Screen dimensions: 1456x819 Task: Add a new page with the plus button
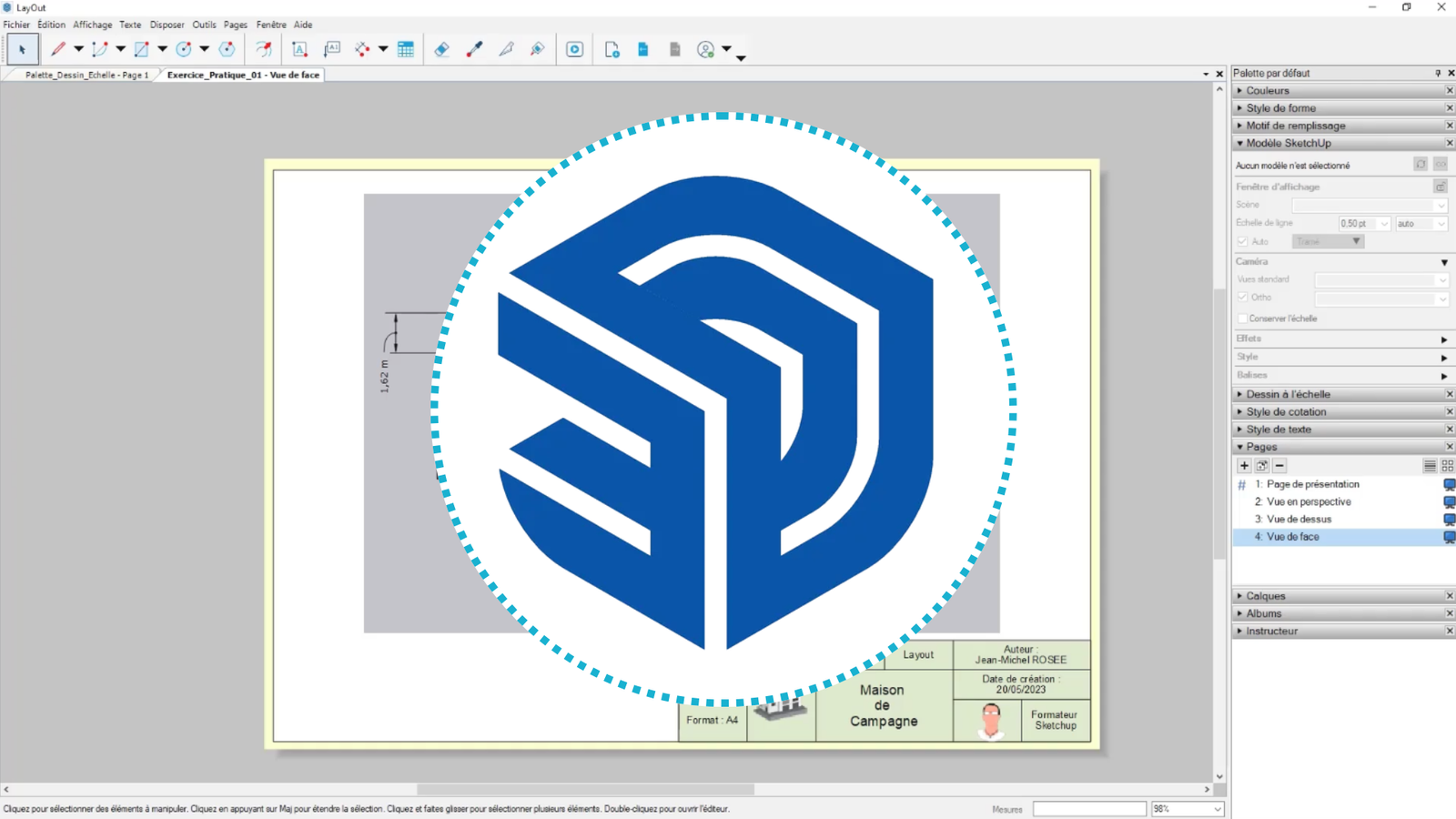pos(1244,465)
